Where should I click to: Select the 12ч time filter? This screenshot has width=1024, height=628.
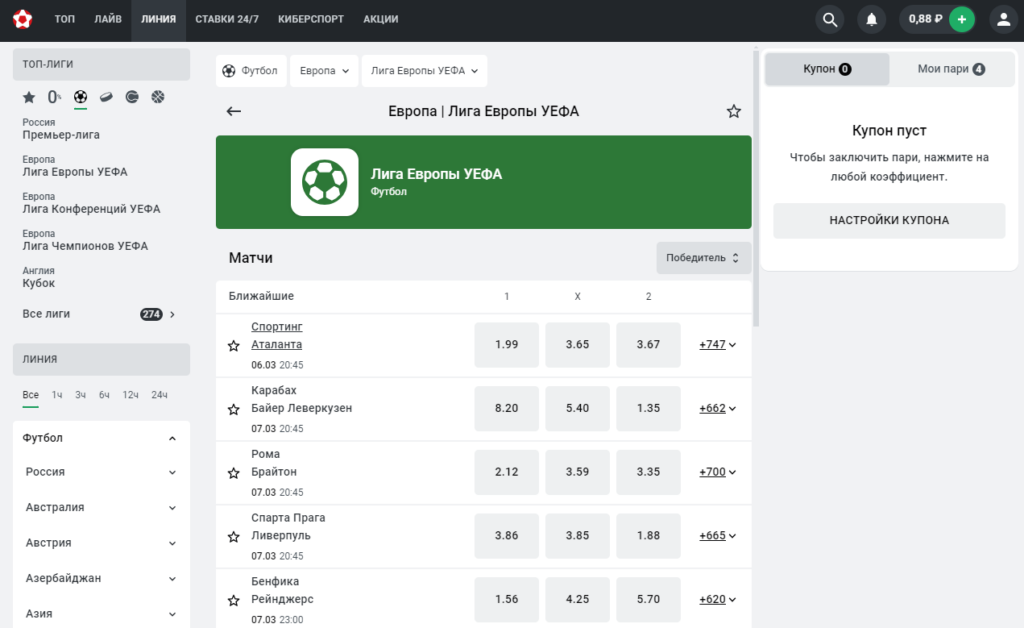click(131, 395)
